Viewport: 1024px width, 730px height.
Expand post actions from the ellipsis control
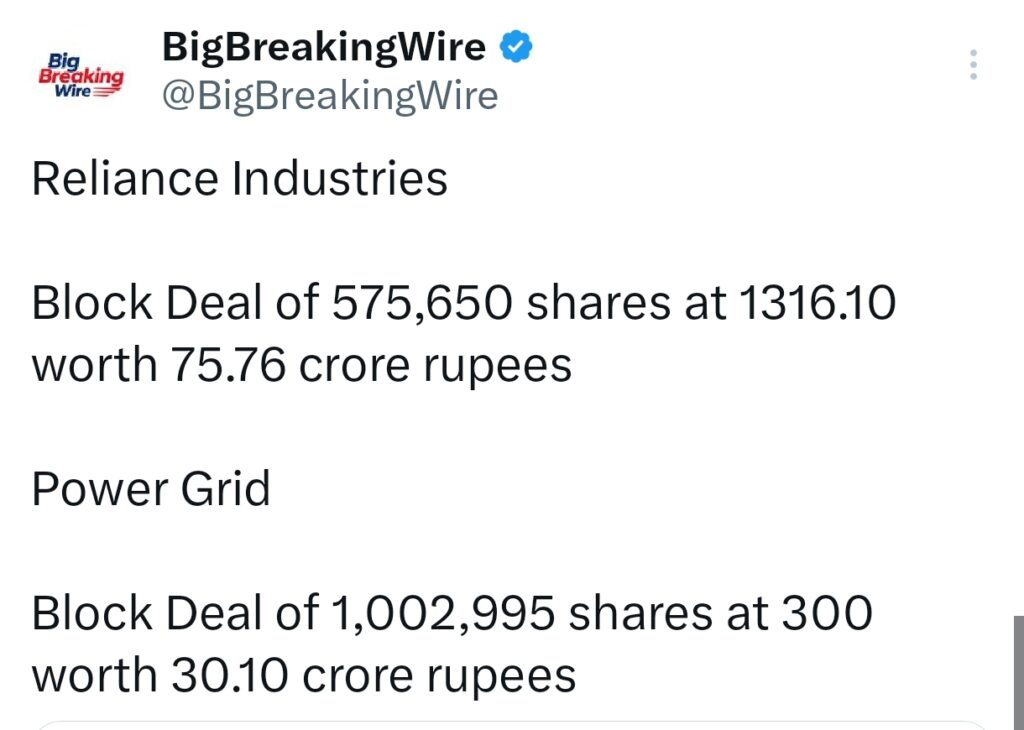coord(971,65)
